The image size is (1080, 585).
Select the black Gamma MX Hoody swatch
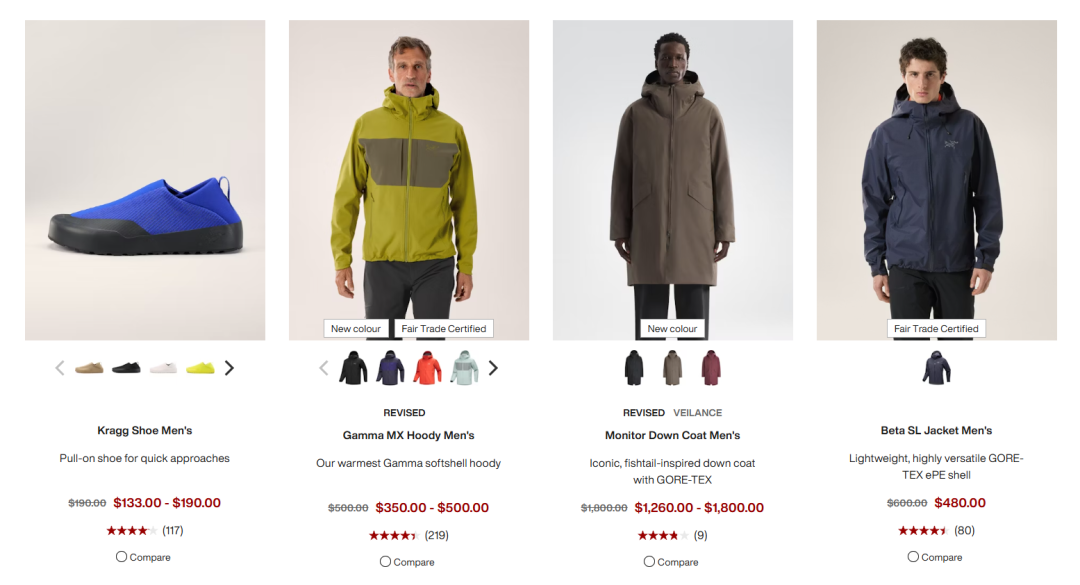(x=353, y=368)
